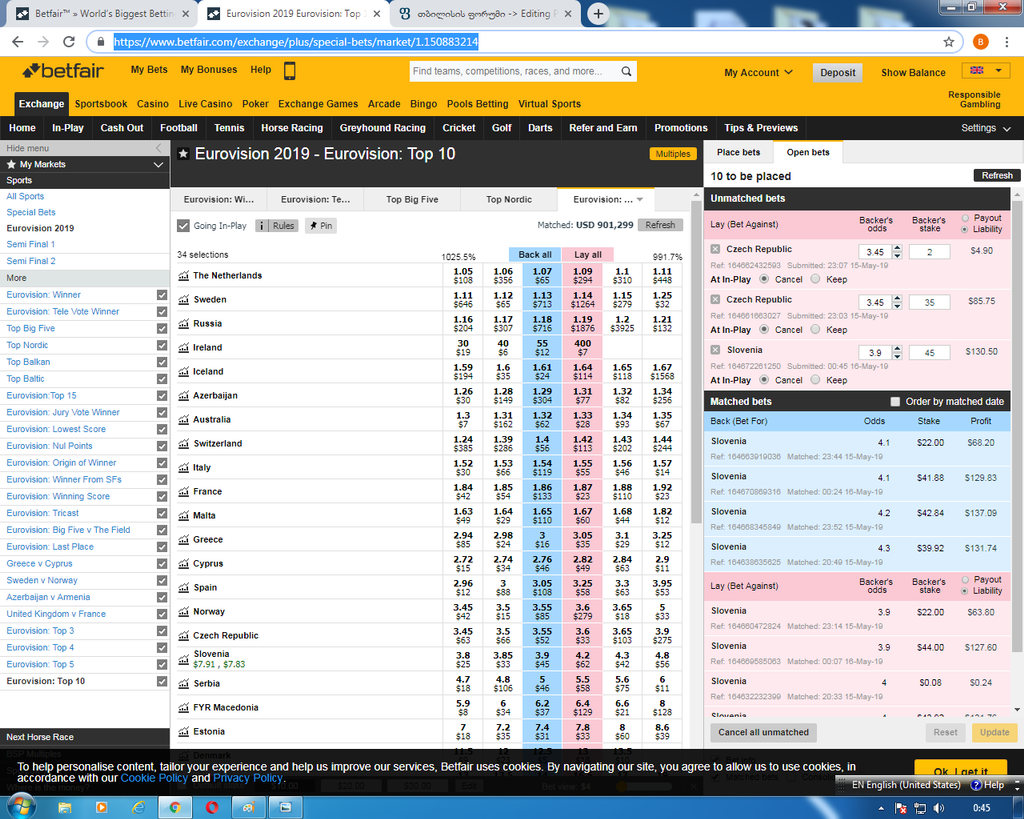Reload the page in browser toolbar
The width and height of the screenshot is (1024, 819).
tap(69, 42)
